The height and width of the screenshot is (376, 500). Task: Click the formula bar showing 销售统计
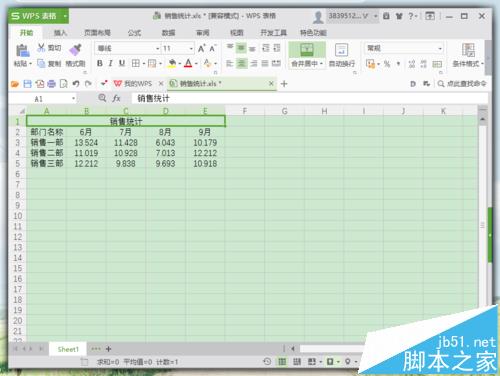pyautogui.click(x=309, y=98)
